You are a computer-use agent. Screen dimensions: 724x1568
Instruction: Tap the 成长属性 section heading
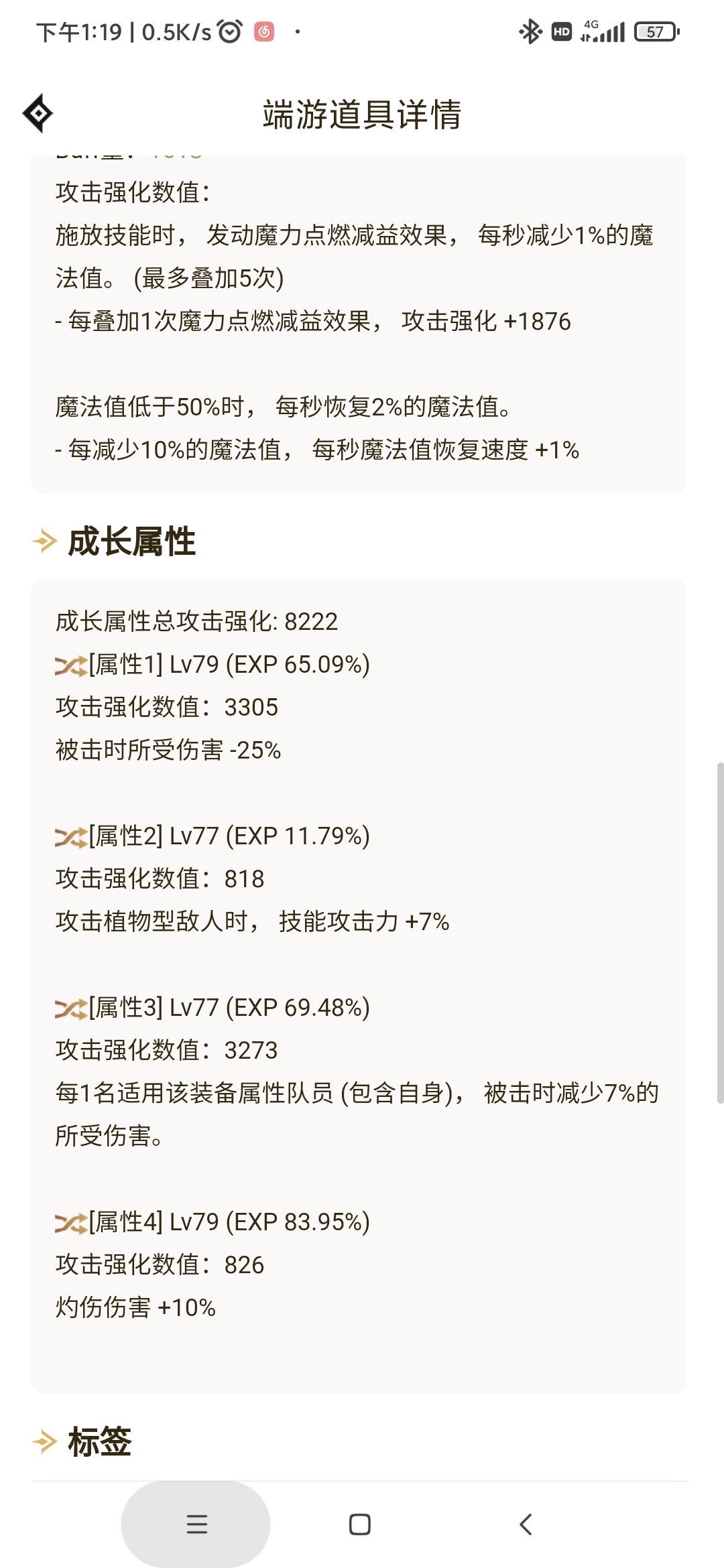(x=132, y=541)
